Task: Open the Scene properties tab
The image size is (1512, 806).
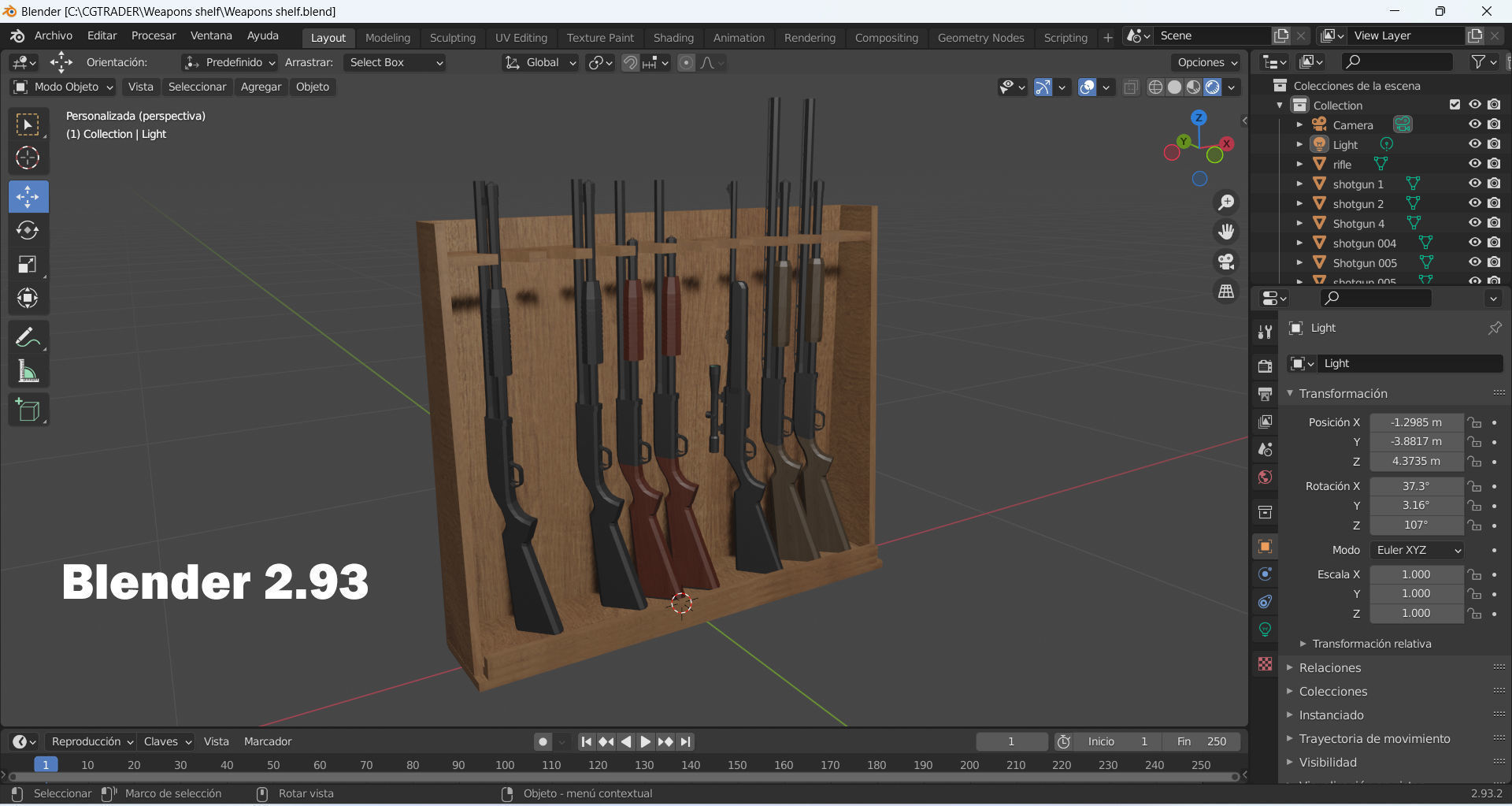Action: pos(1266,449)
